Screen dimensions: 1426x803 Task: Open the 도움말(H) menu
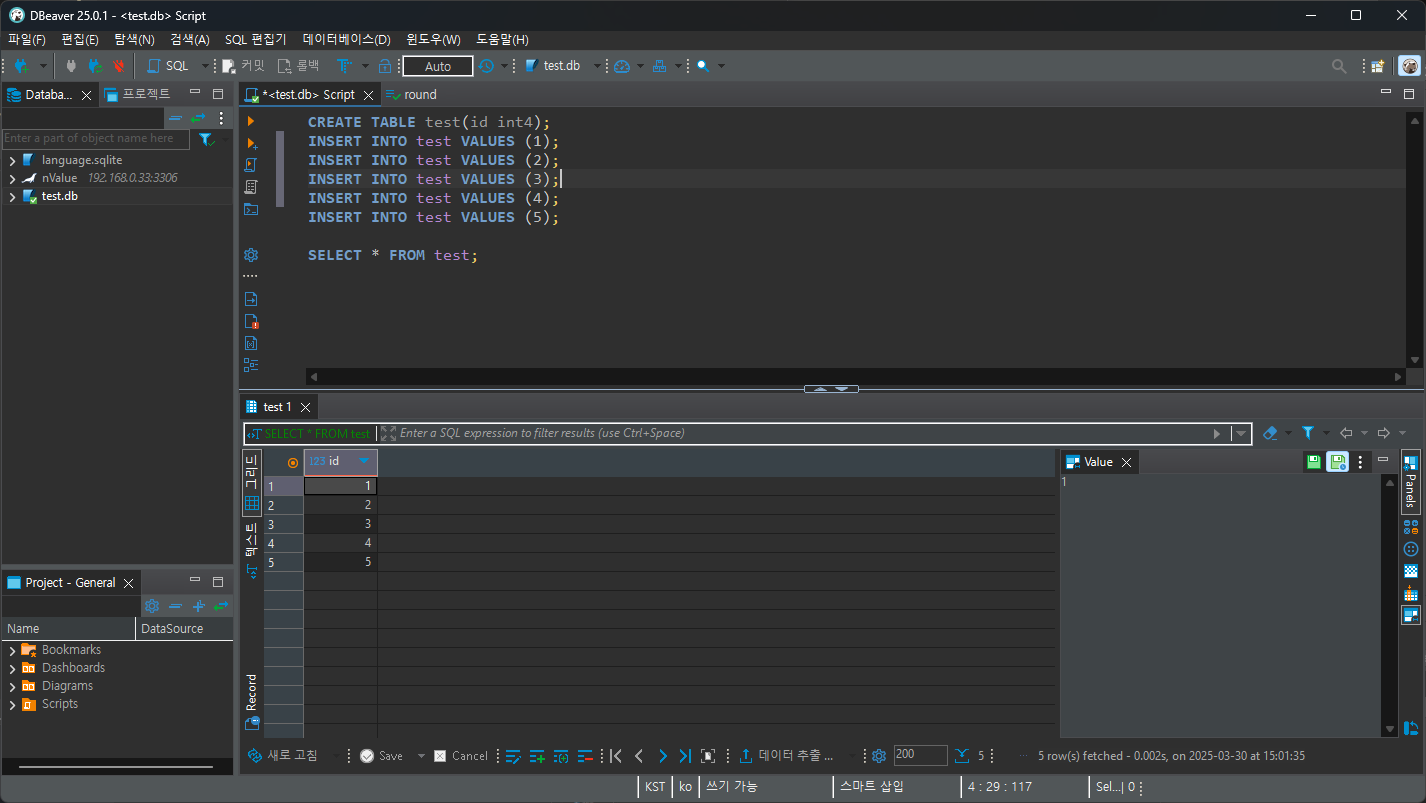click(x=502, y=40)
